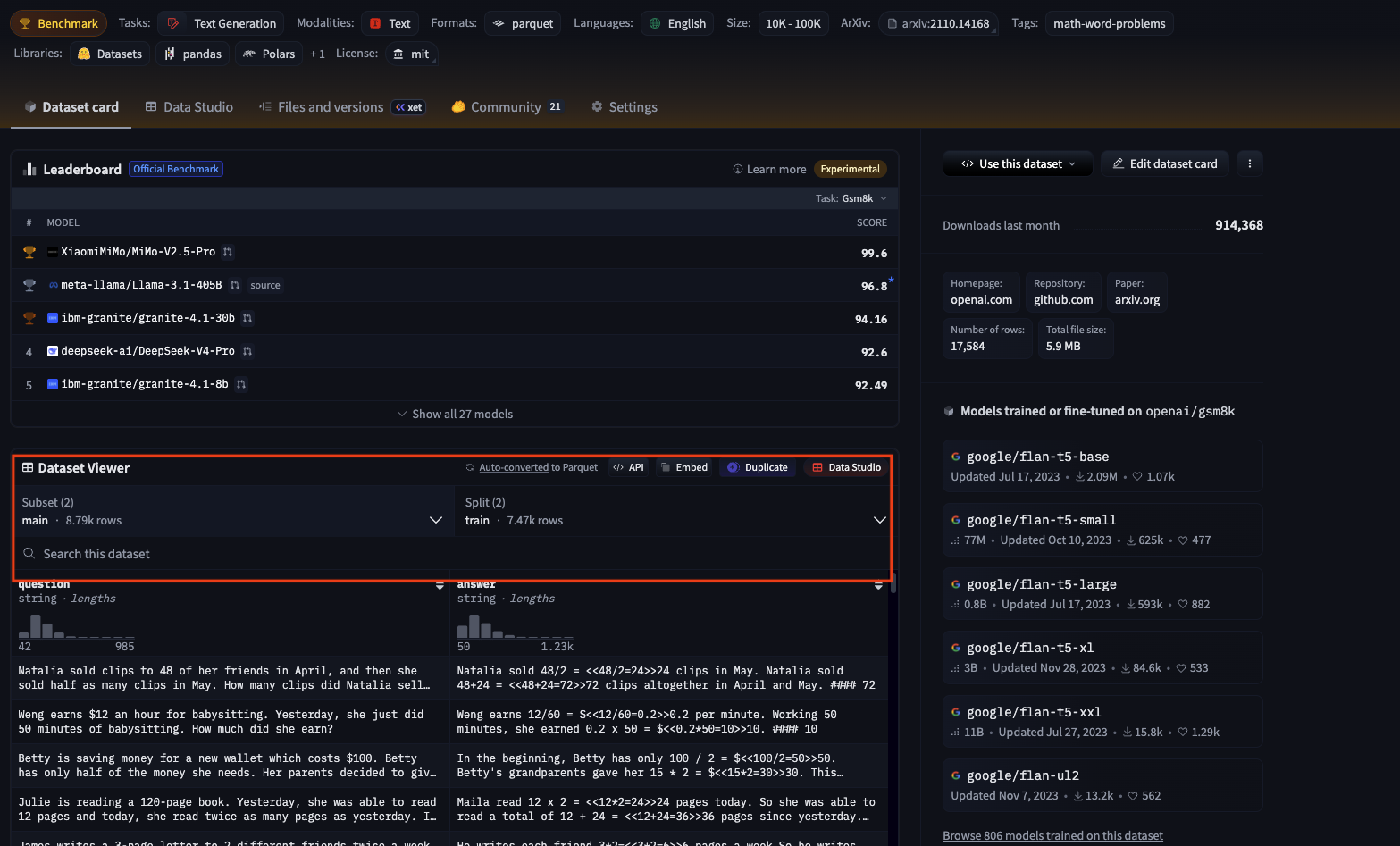Screen dimensions: 1400x846
Task: Click the heart icon on google/flan-t5-base
Action: [1137, 476]
